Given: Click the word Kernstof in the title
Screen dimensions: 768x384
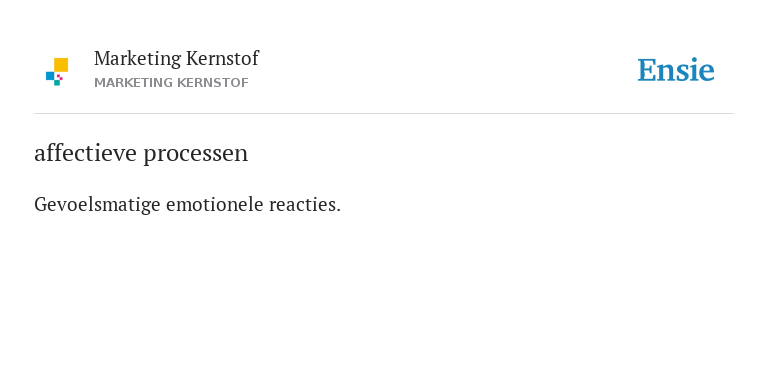Looking at the screenshot, I should (x=222, y=58).
